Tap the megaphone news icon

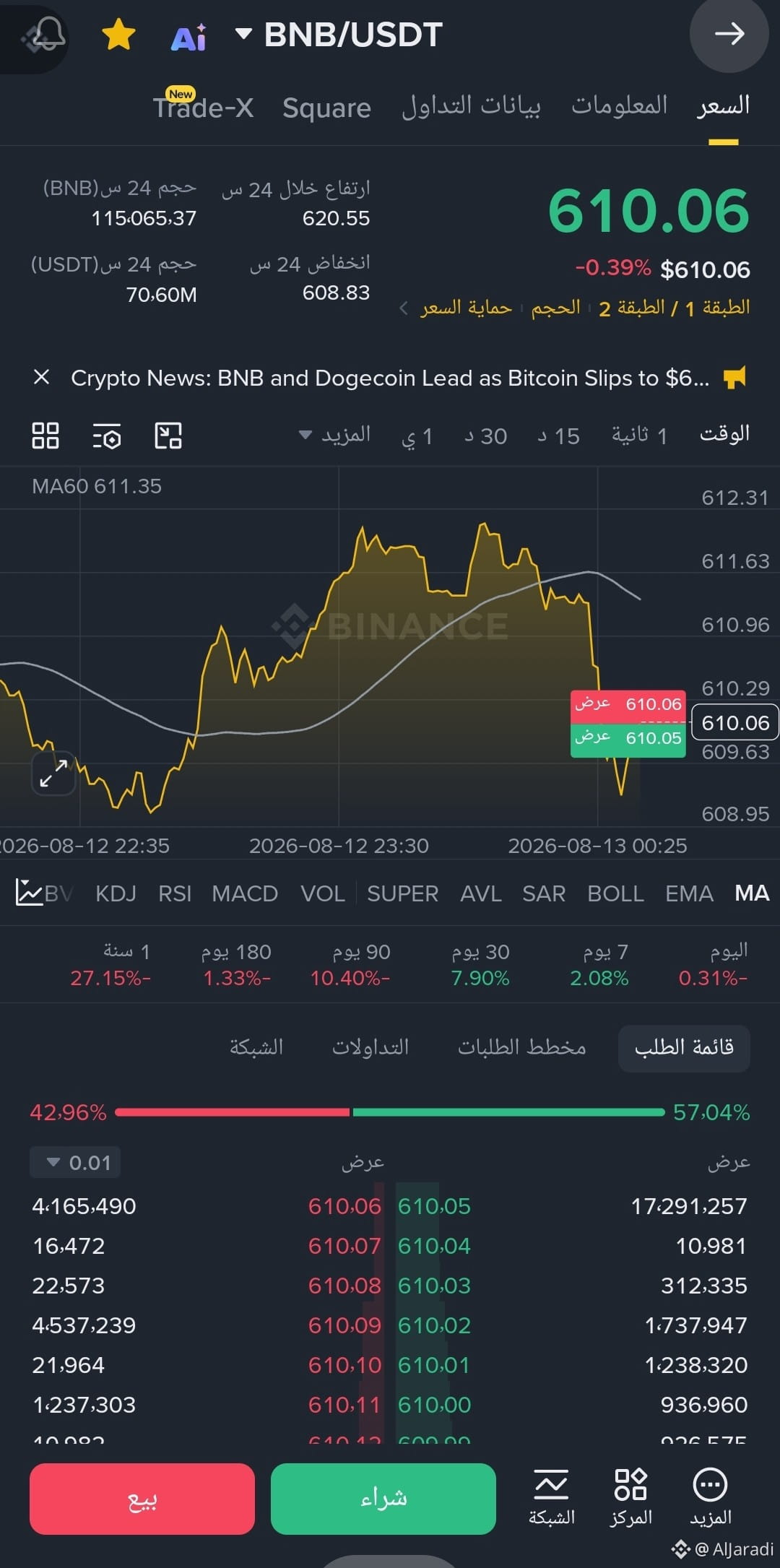click(x=734, y=377)
